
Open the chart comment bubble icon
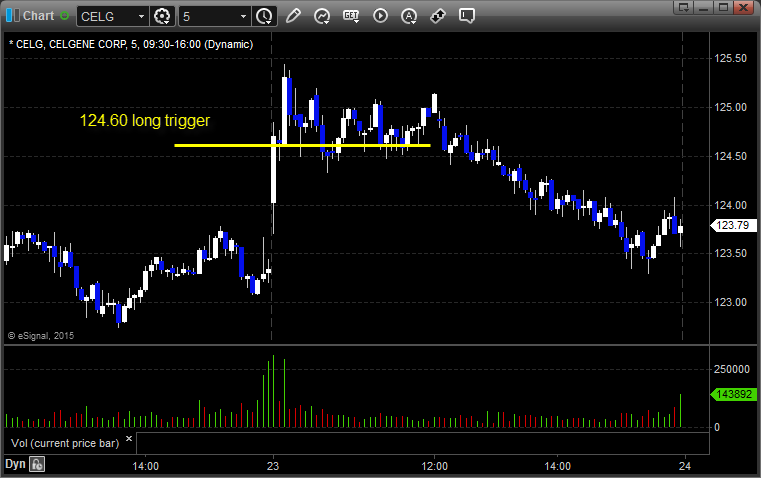point(466,16)
